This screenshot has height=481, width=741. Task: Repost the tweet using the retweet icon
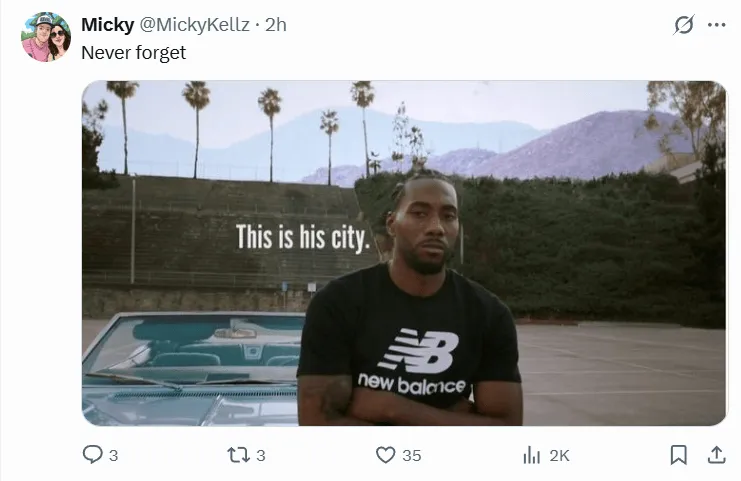(x=237, y=455)
